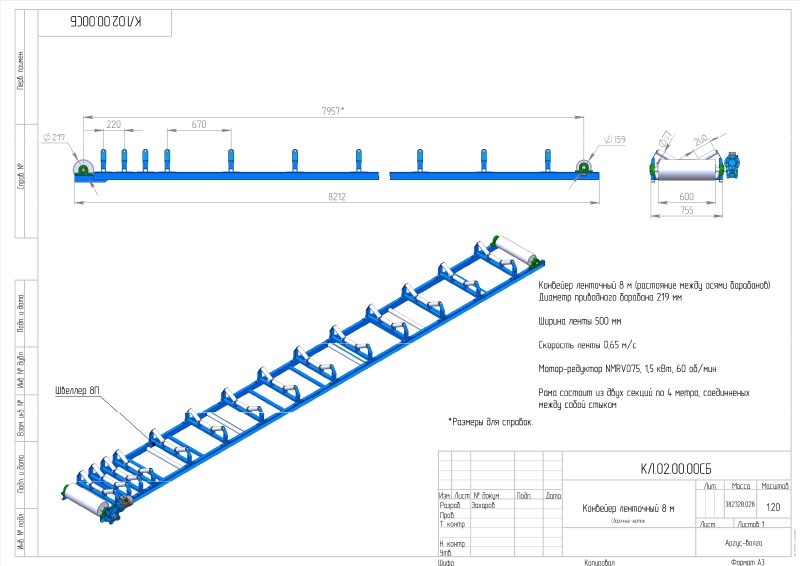Click the 'Сборочный чертеж' subtitle

pos(628,521)
